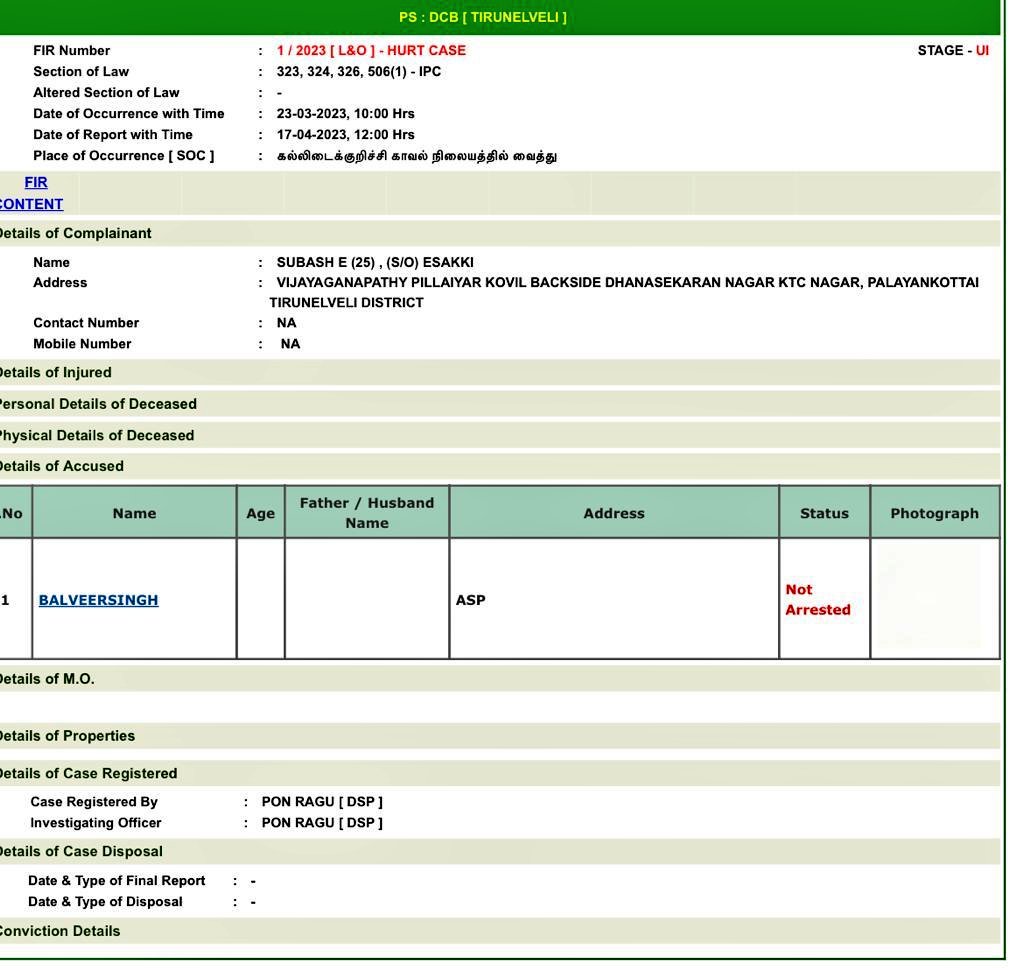Click the Physical Details of Deceased header

[500, 435]
